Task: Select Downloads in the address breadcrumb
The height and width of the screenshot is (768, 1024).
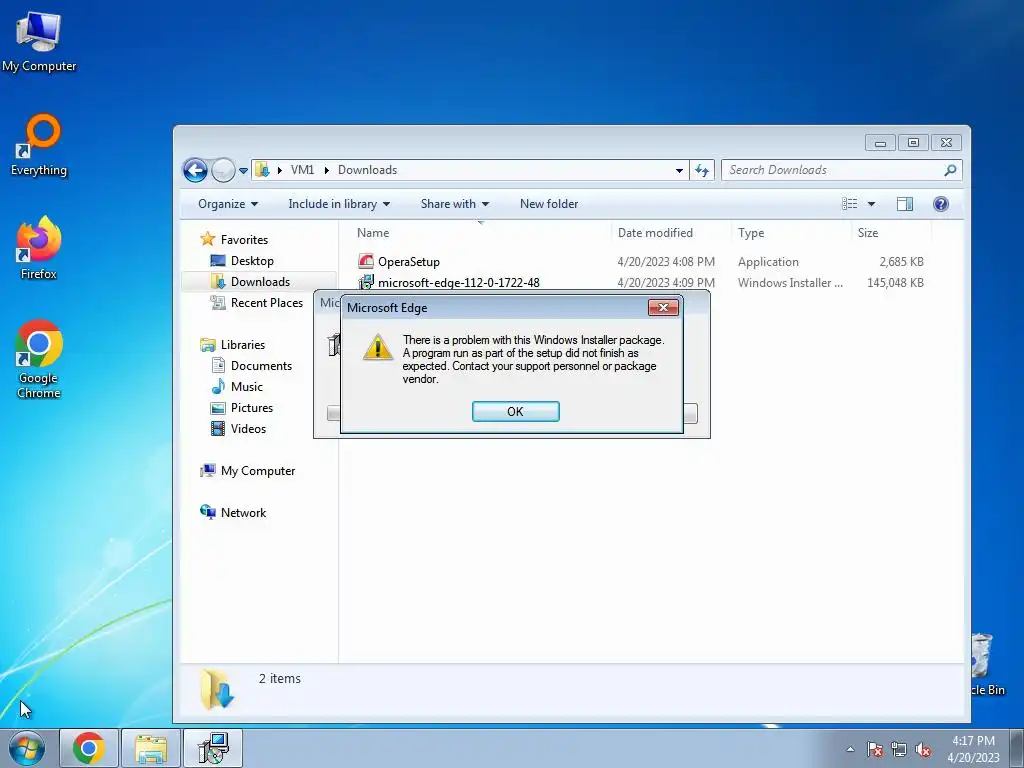Action: [x=367, y=170]
